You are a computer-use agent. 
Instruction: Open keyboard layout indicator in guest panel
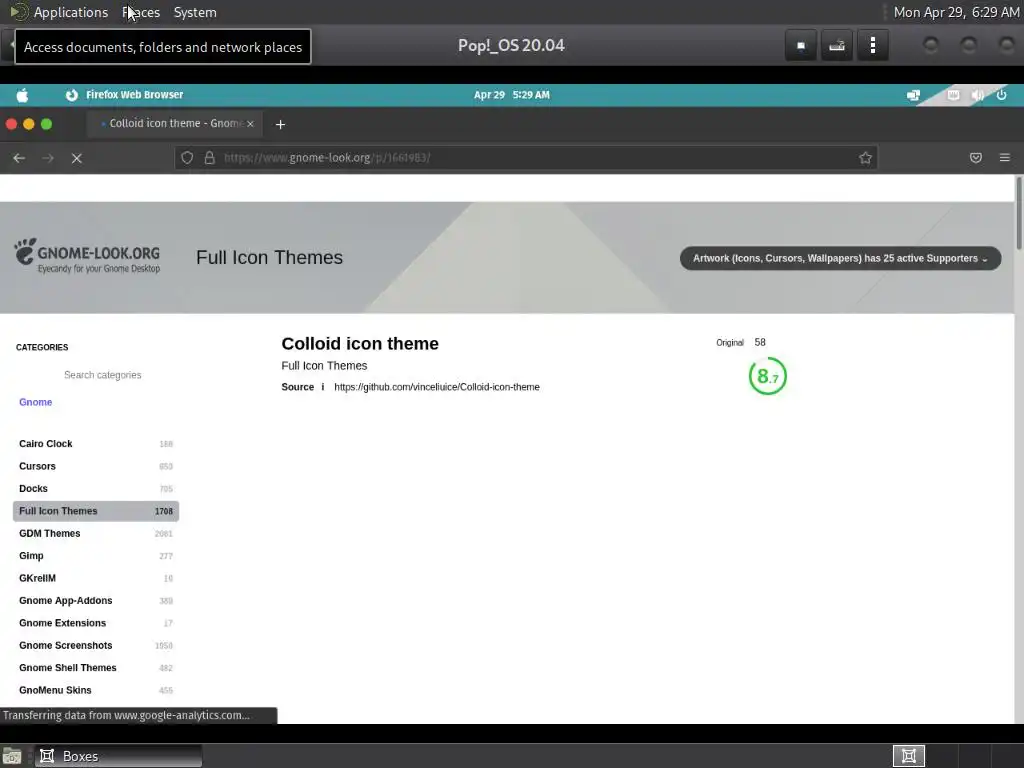(953, 95)
